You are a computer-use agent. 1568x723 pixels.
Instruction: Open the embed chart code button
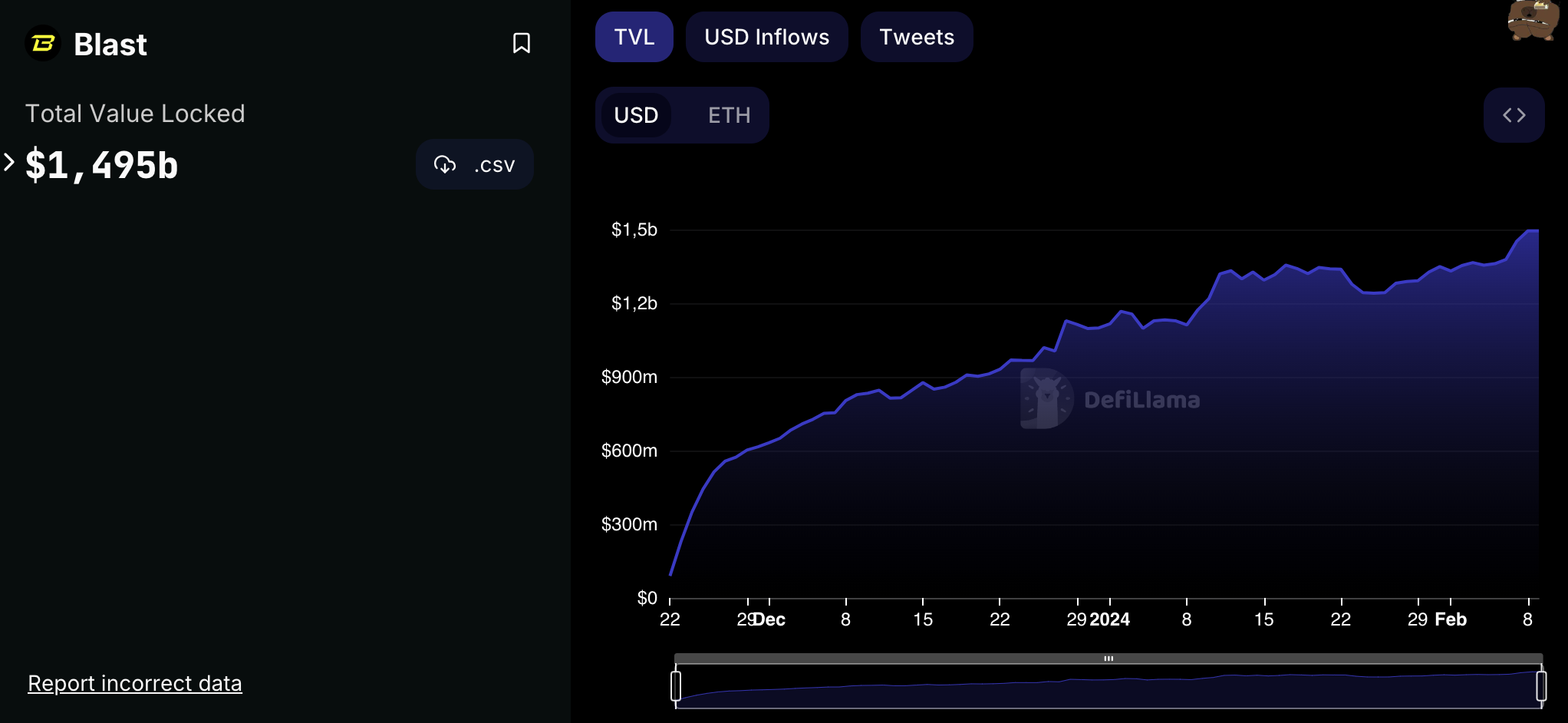1514,115
